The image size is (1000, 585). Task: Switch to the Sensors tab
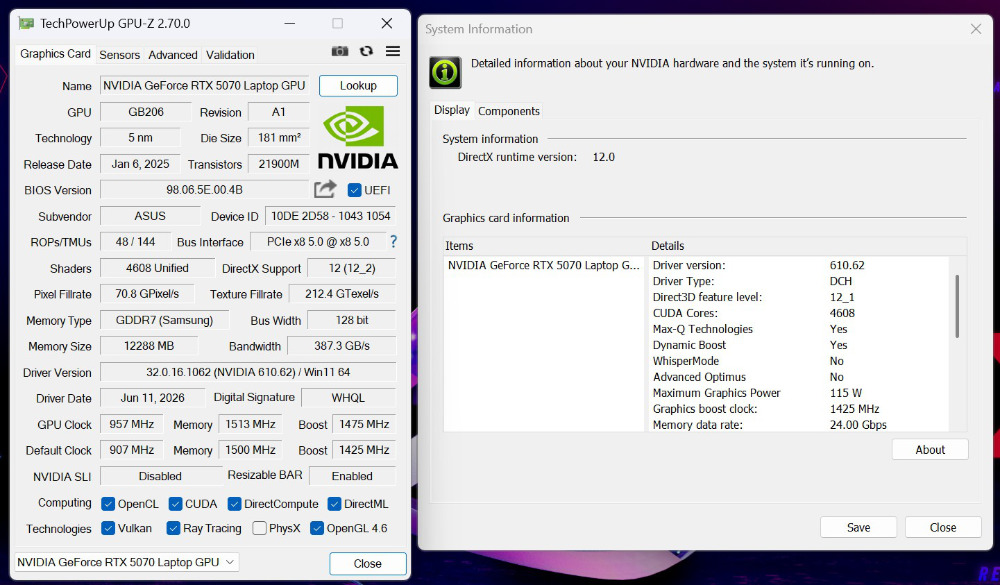pyautogui.click(x=119, y=55)
